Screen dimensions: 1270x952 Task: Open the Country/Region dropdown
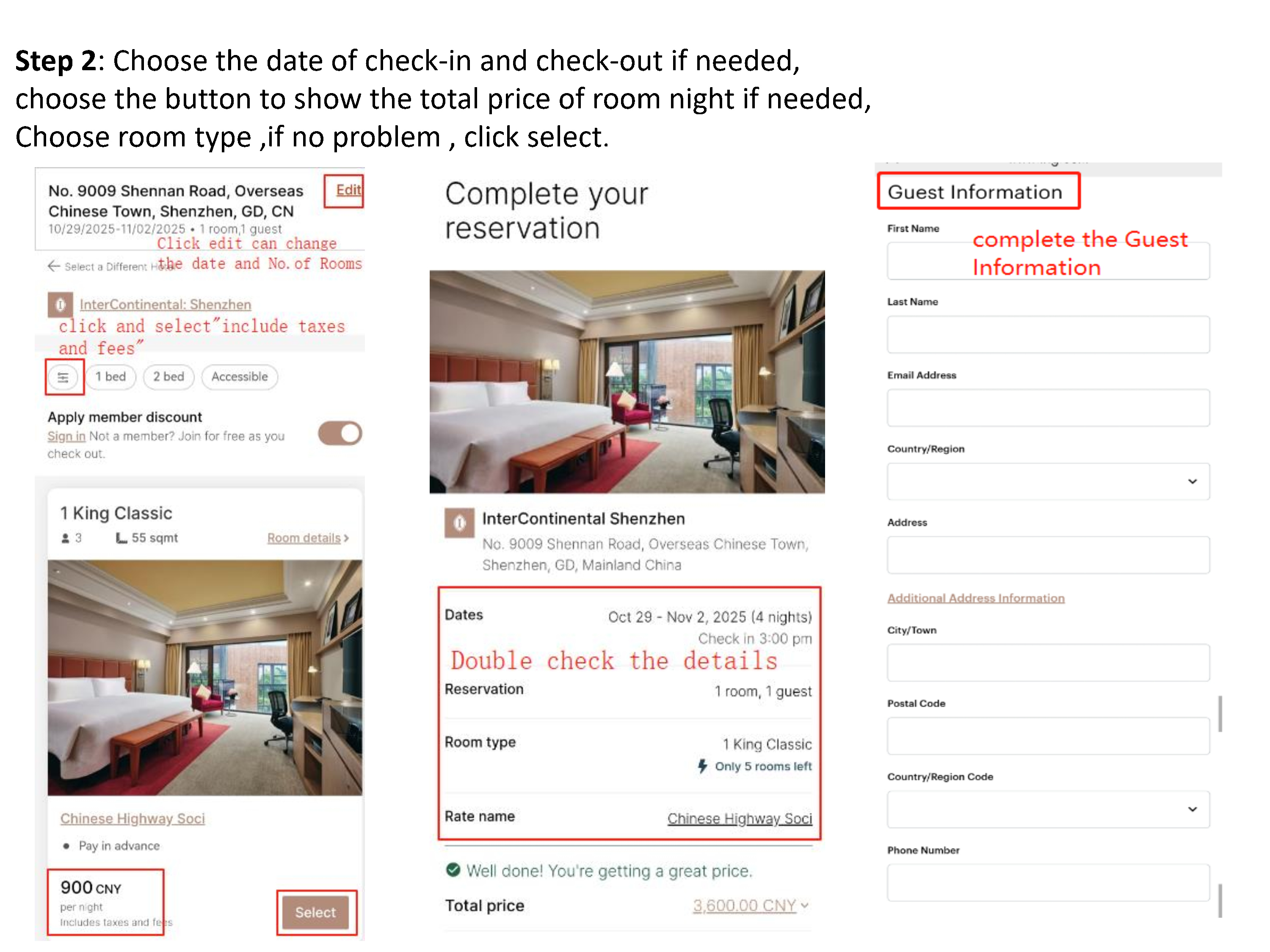pyautogui.click(x=1048, y=482)
